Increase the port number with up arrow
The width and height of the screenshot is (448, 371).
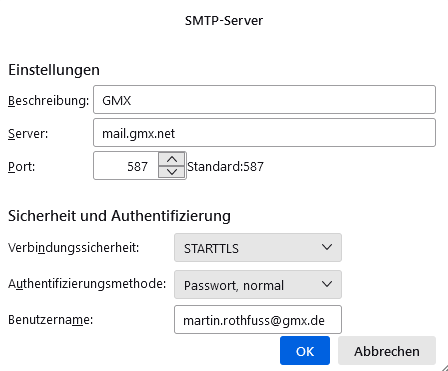[x=172, y=159]
